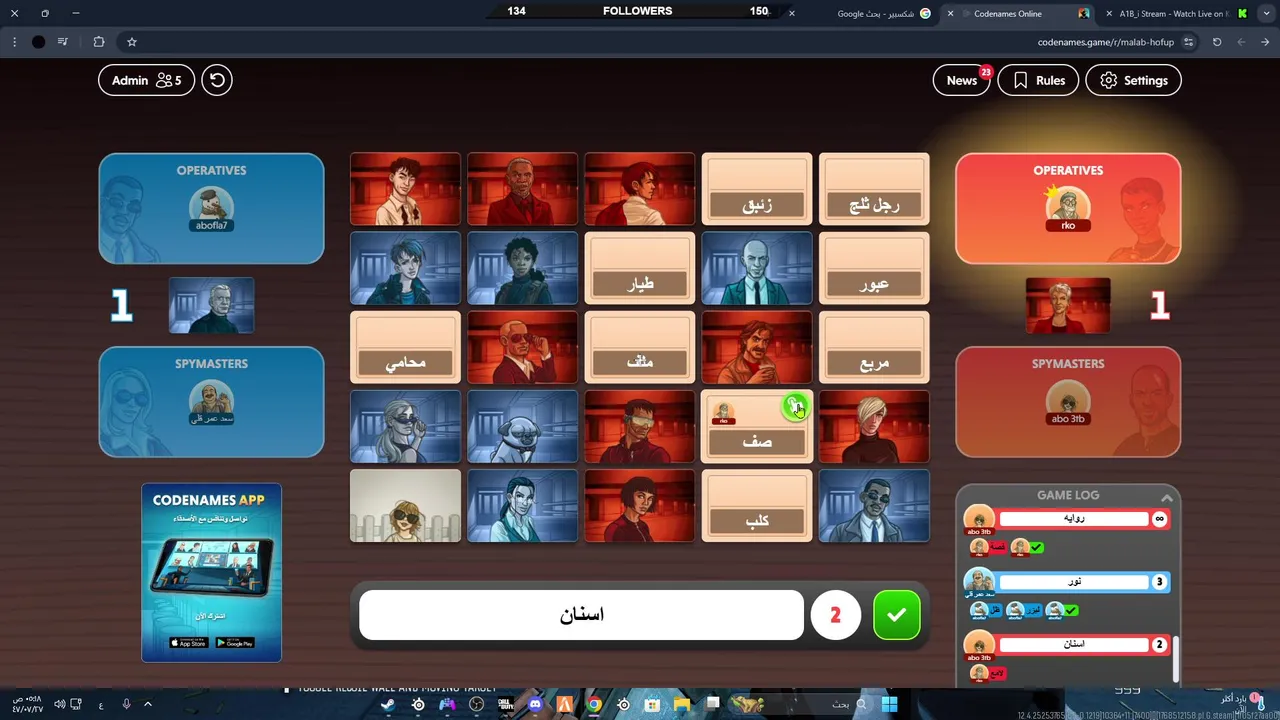Screen dimensions: 1280x720
Task: Click رواية clue entry in Game Log
Action: point(1074,519)
